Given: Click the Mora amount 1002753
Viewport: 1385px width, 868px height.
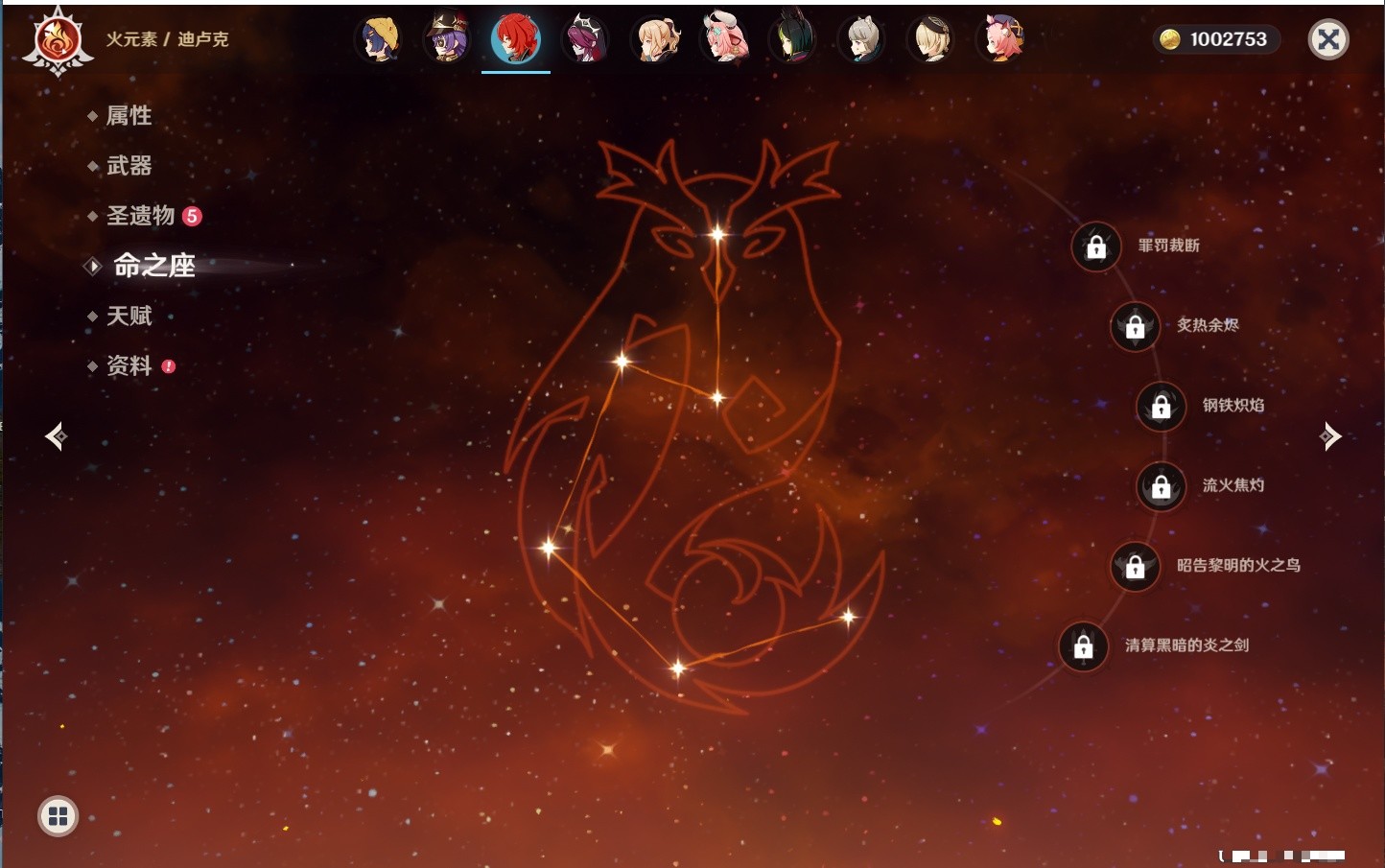Looking at the screenshot, I should (x=1228, y=39).
